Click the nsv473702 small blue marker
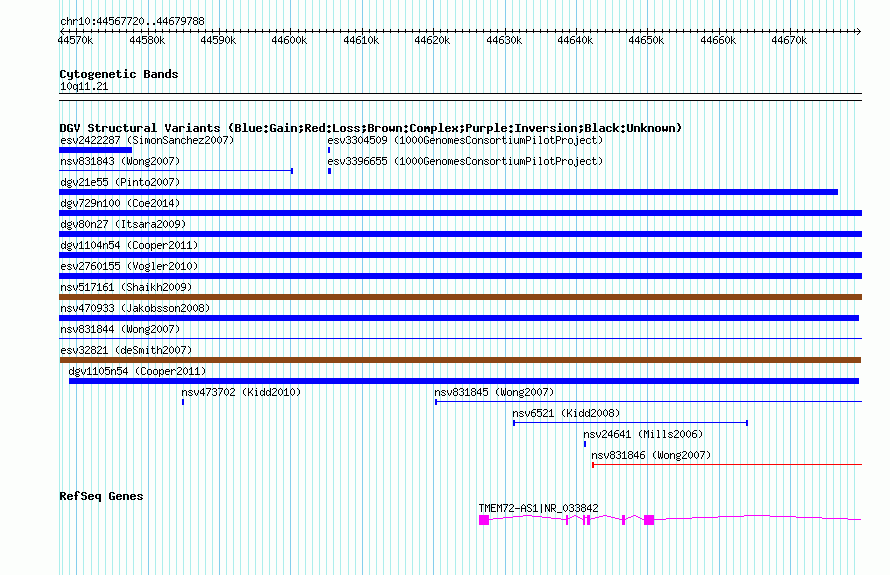The width and height of the screenshot is (890, 575). click(x=183, y=402)
